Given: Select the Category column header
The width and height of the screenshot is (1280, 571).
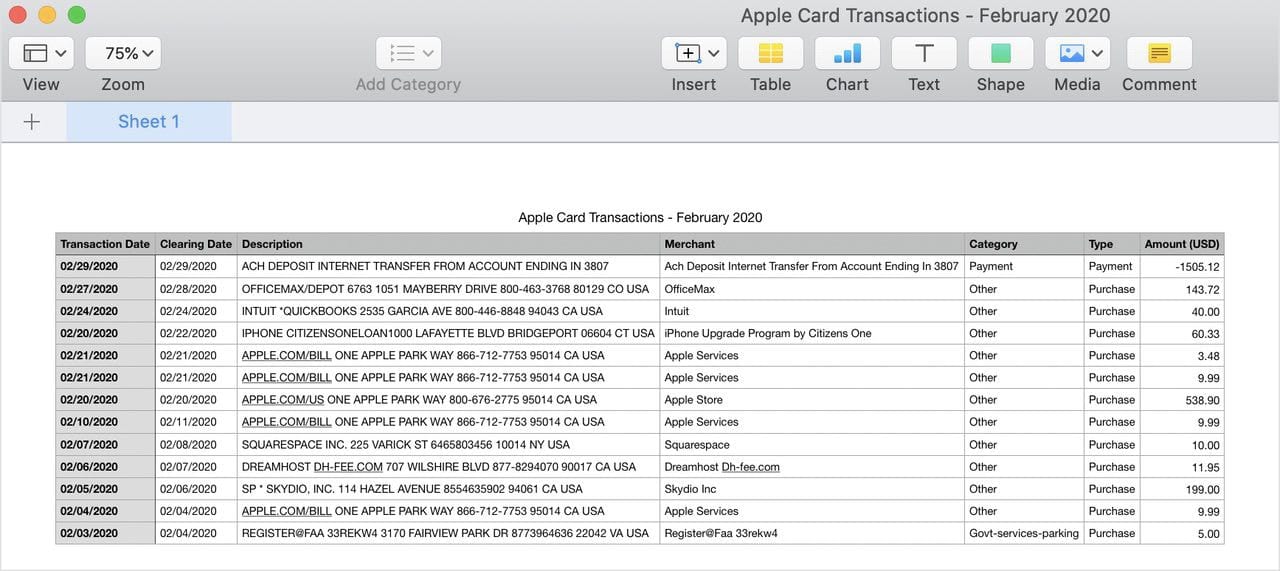Looking at the screenshot, I should pyautogui.click(x=1024, y=244).
